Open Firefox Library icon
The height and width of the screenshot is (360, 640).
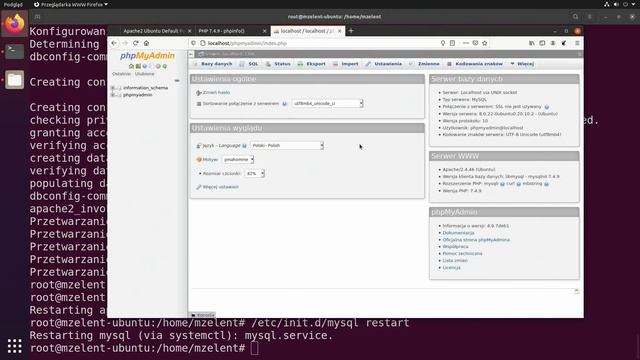(531, 43)
